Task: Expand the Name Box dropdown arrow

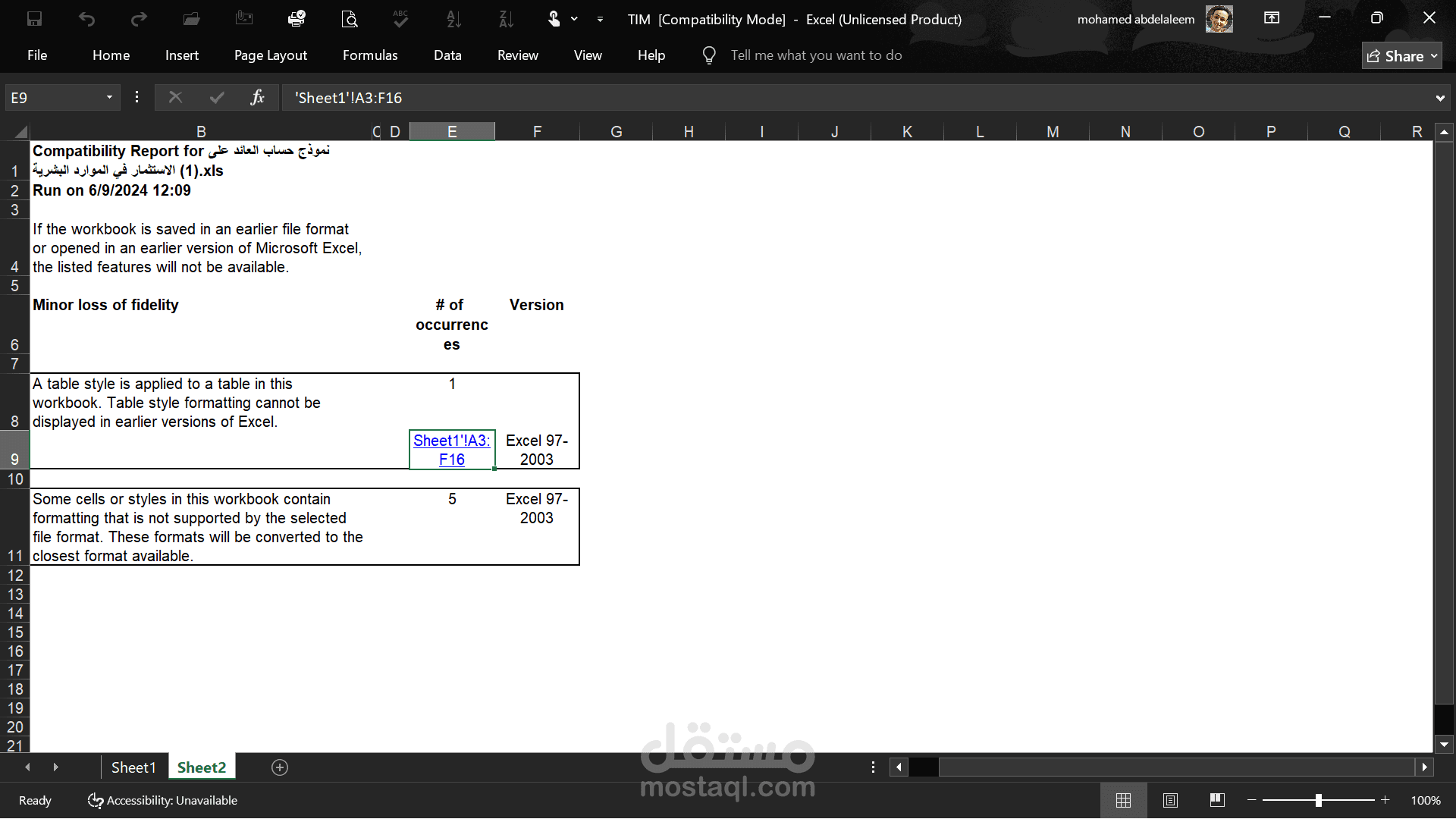Action: tap(109, 98)
